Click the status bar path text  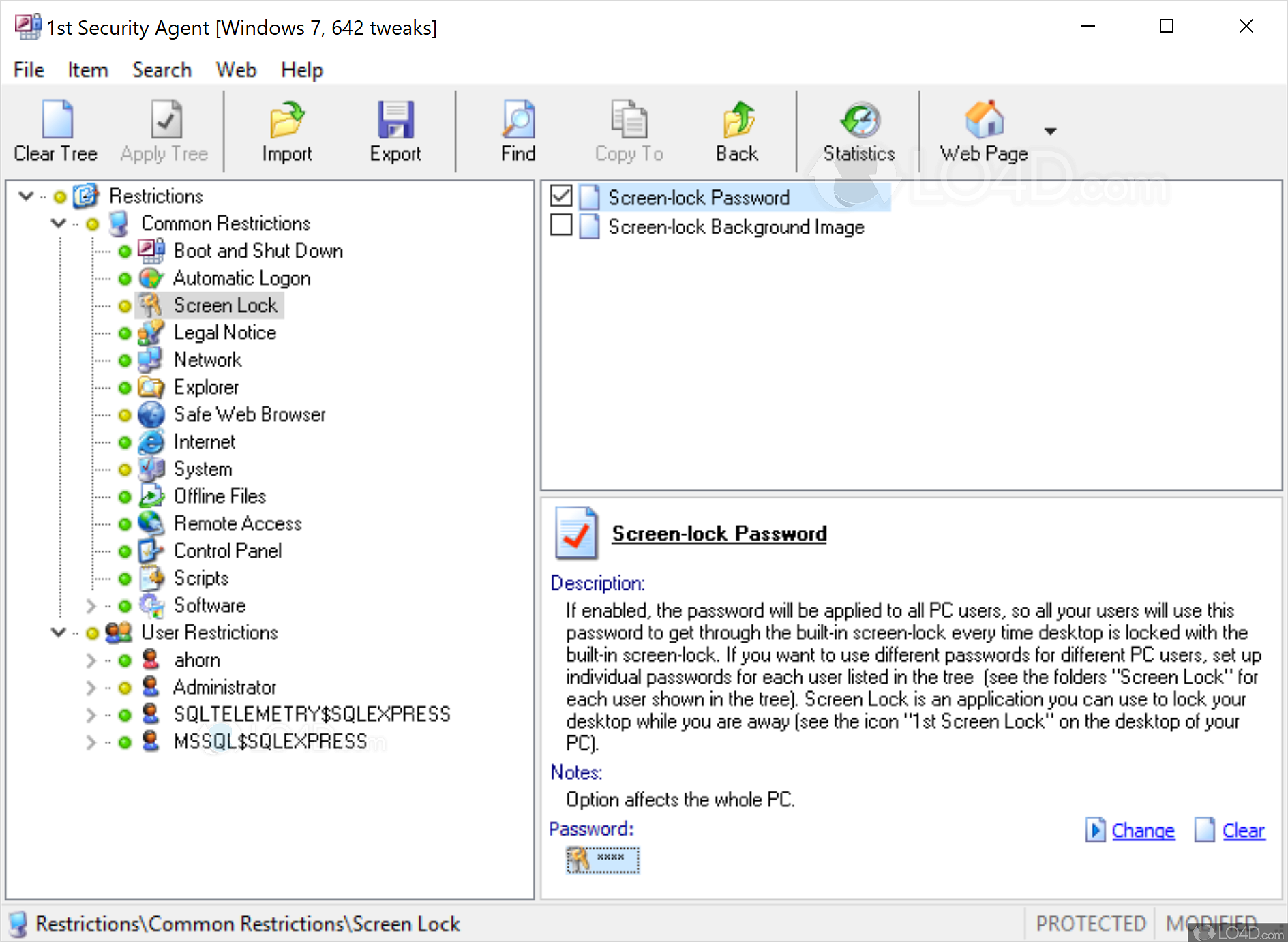point(248,924)
